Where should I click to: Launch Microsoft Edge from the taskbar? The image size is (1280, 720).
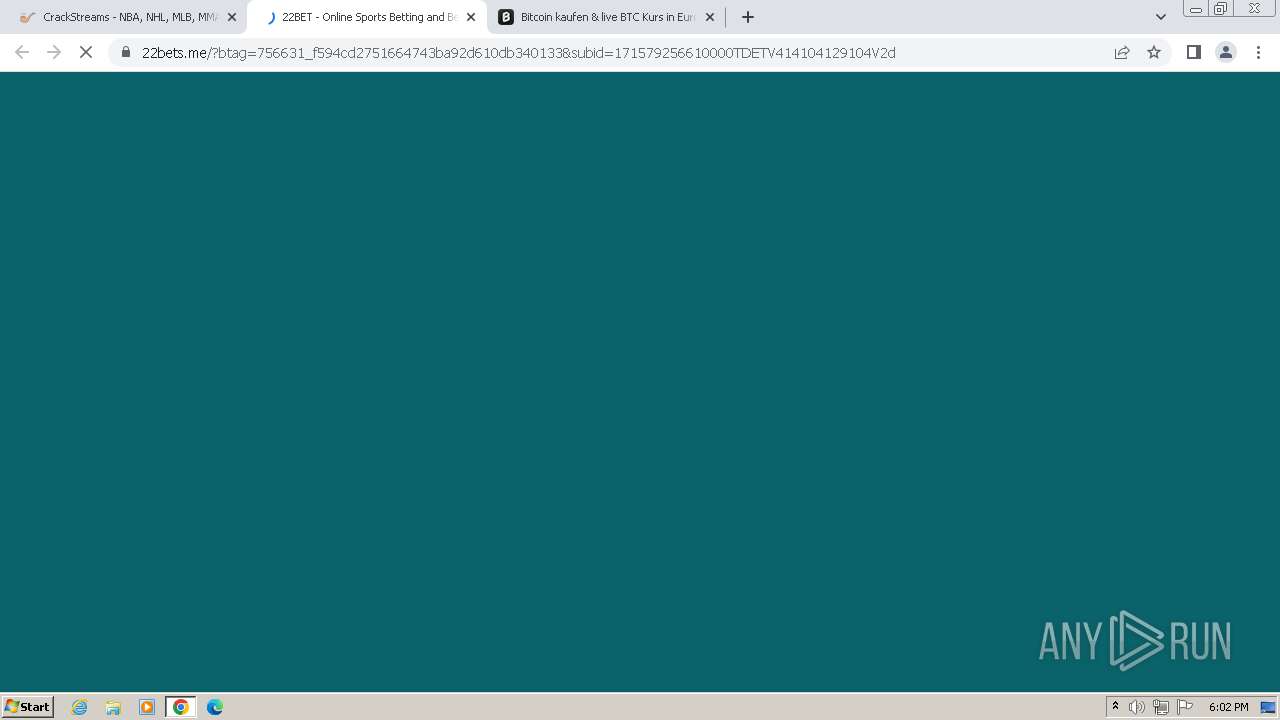point(215,707)
